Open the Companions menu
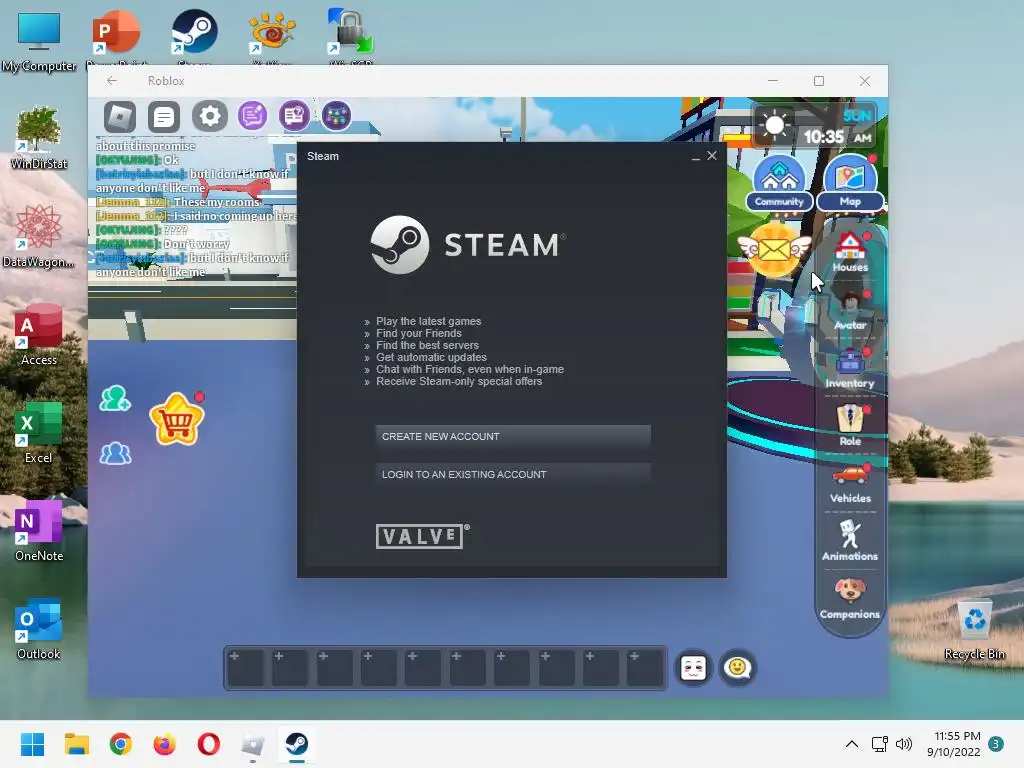The height and width of the screenshot is (768, 1024). point(850,598)
